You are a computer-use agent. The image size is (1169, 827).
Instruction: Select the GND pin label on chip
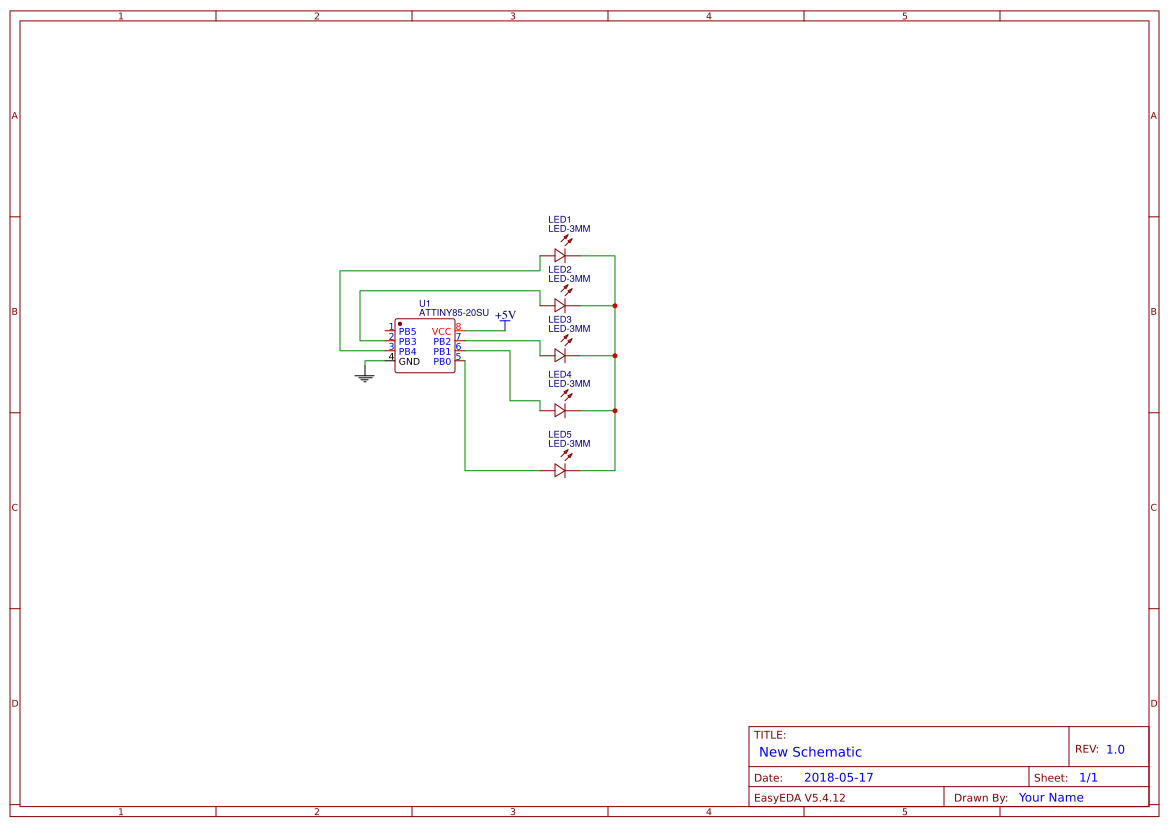click(x=409, y=362)
